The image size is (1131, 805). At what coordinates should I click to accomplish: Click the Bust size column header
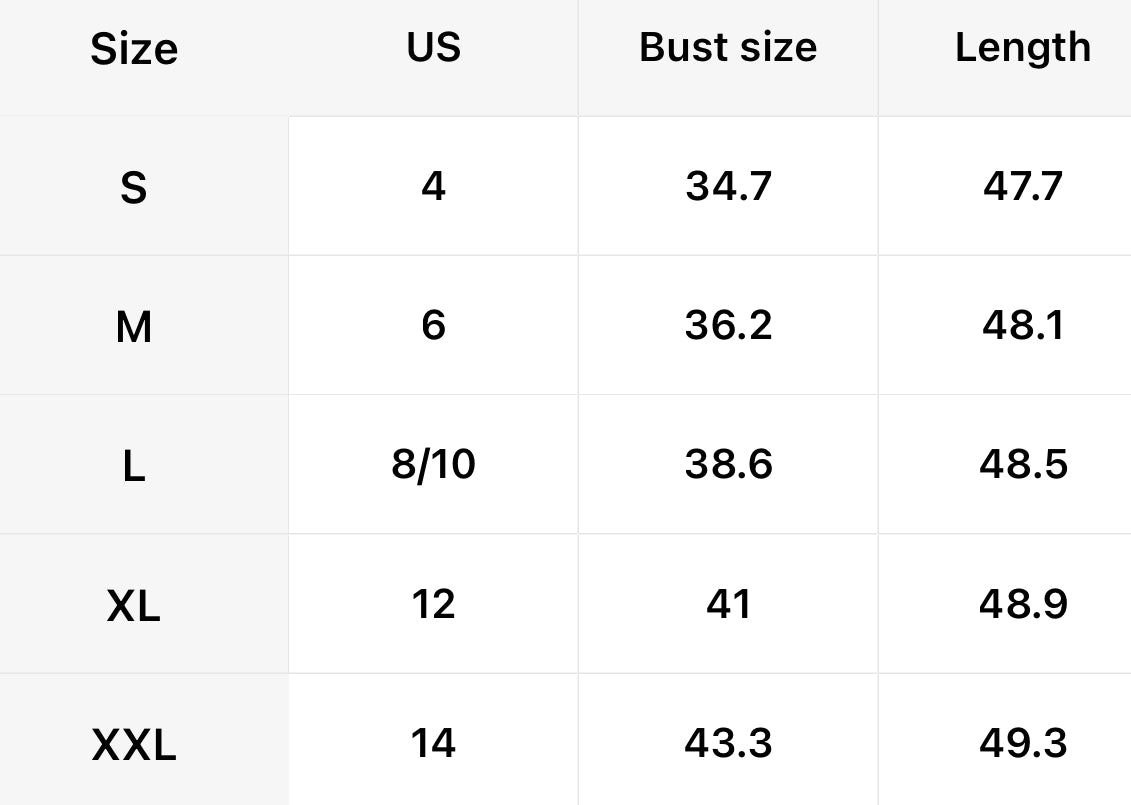[x=728, y=47]
